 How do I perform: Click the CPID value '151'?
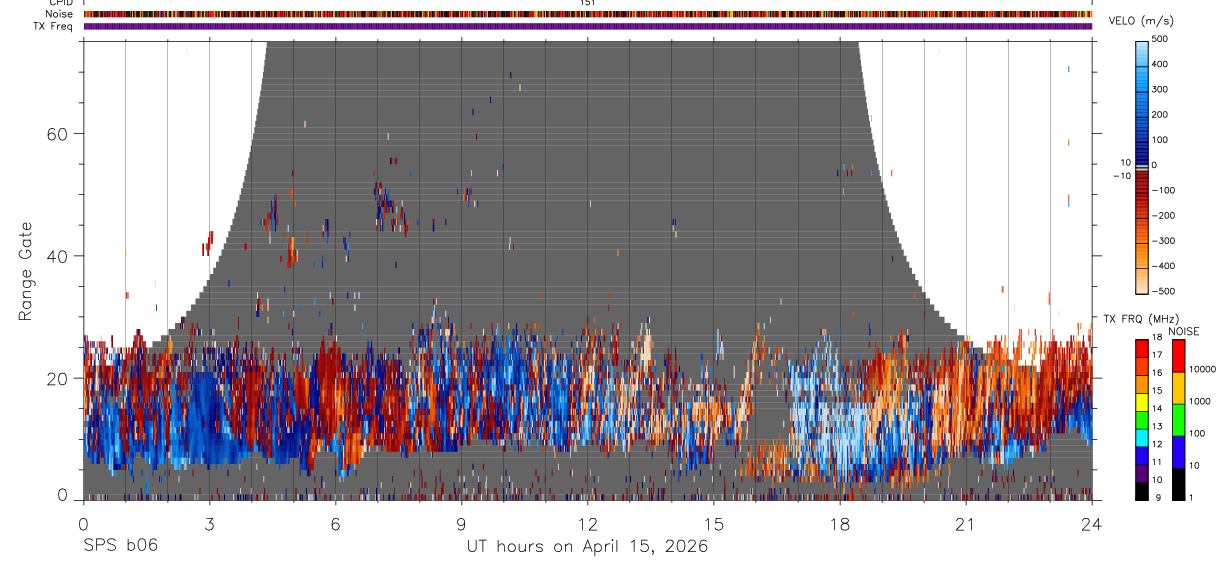click(588, 3)
